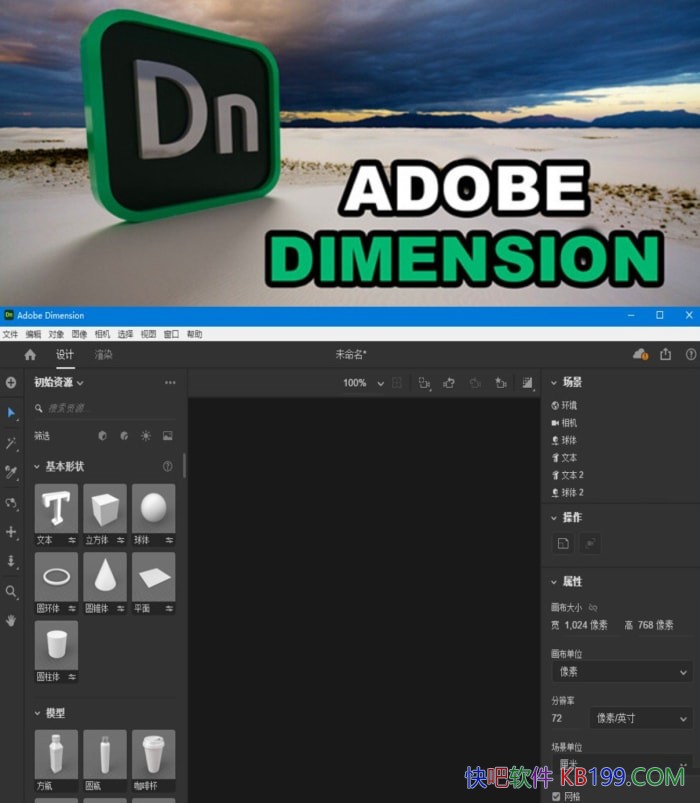
Task: Choose the Zoom magnifier tool
Action: [x=11, y=591]
